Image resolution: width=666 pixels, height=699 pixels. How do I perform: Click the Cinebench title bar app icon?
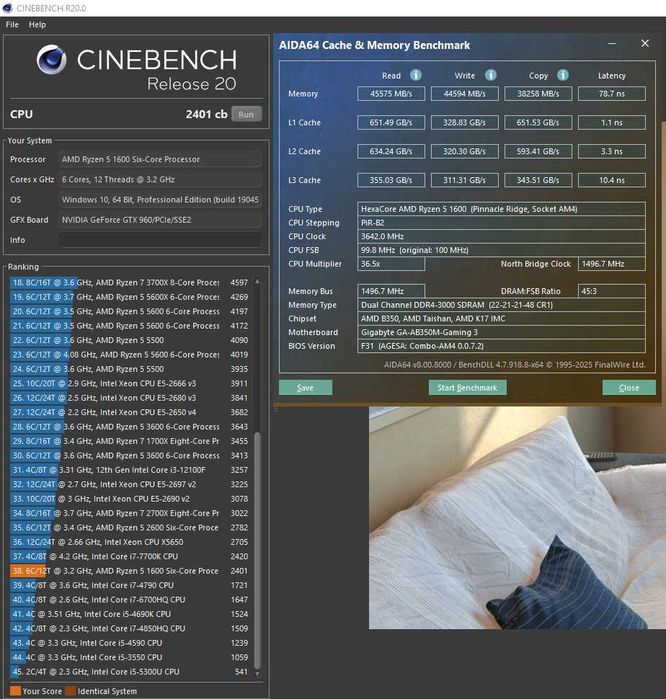[7, 8]
